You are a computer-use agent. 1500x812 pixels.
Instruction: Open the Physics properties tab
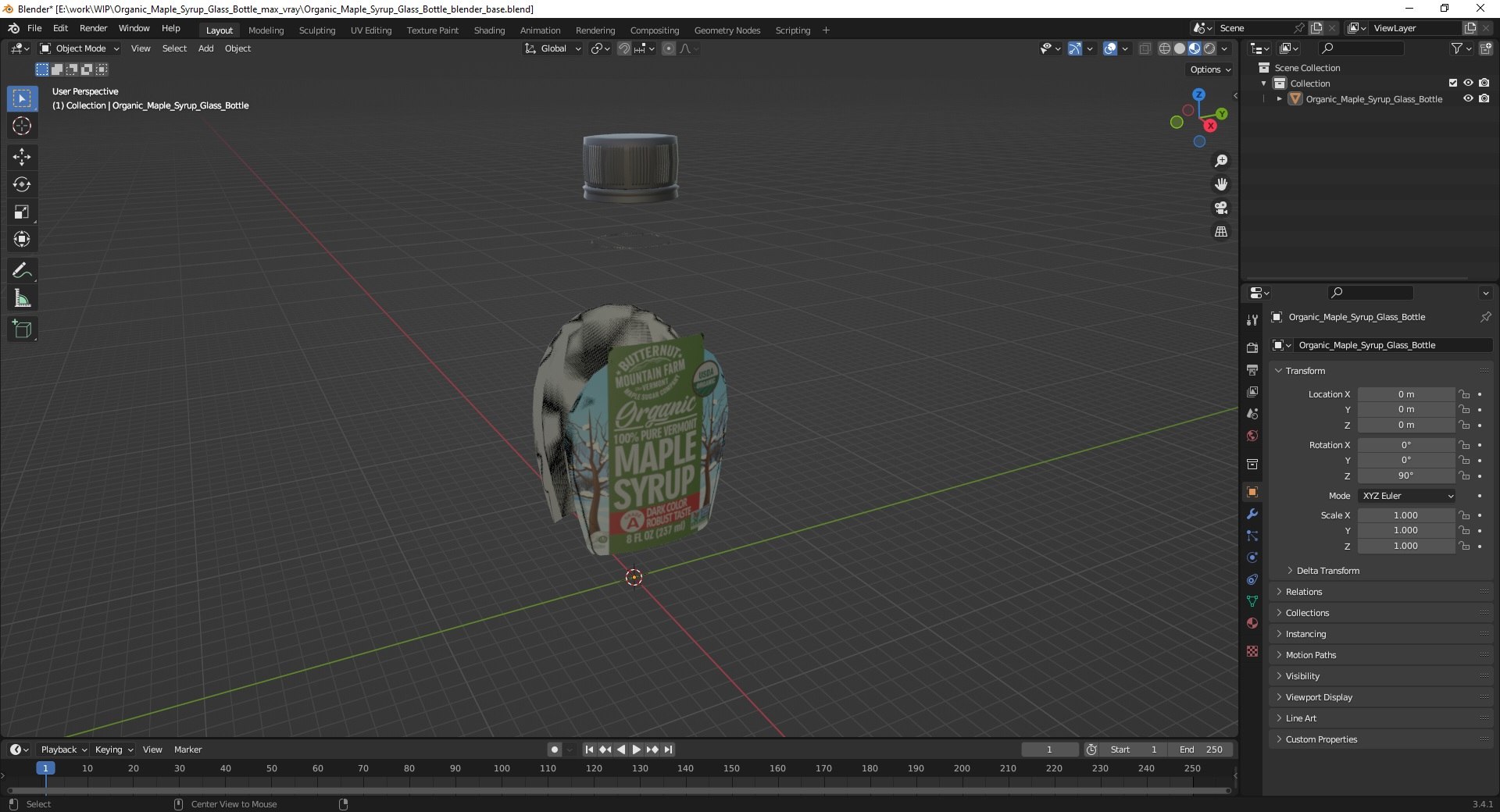click(1252, 557)
